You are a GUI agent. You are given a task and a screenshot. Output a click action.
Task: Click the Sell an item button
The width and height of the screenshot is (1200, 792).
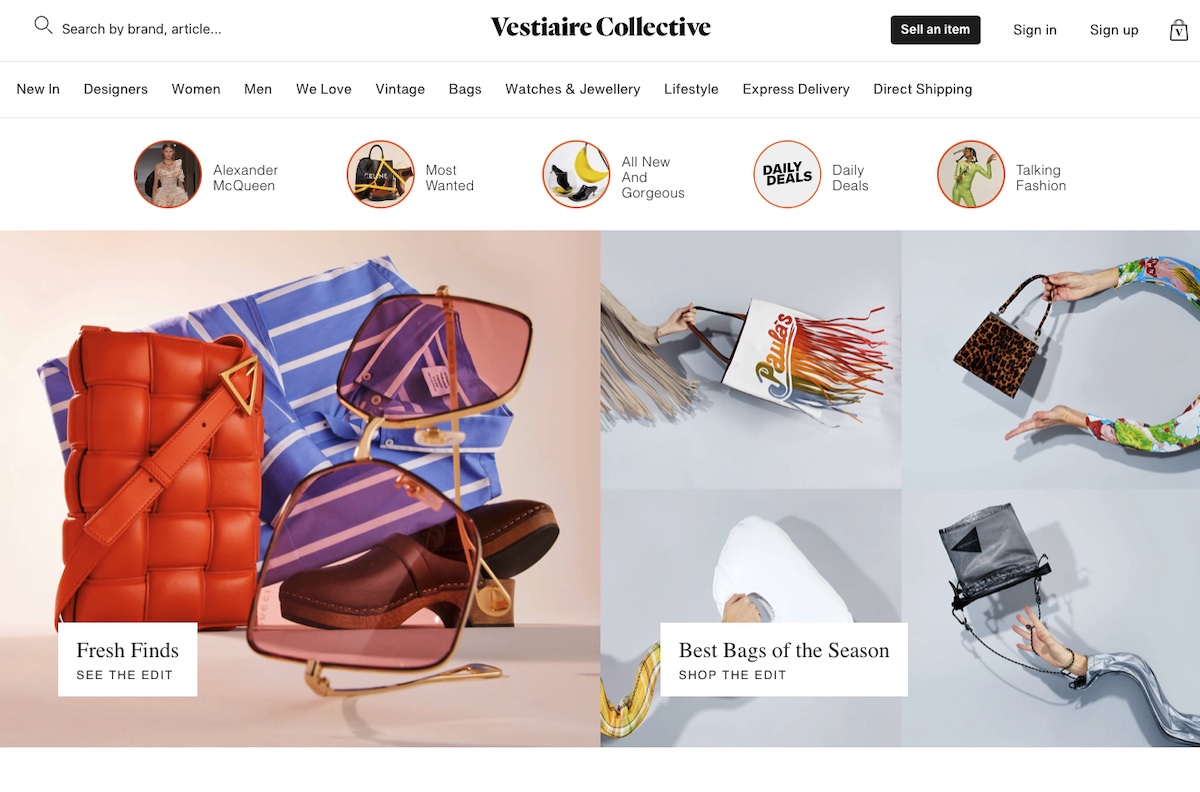pos(936,30)
